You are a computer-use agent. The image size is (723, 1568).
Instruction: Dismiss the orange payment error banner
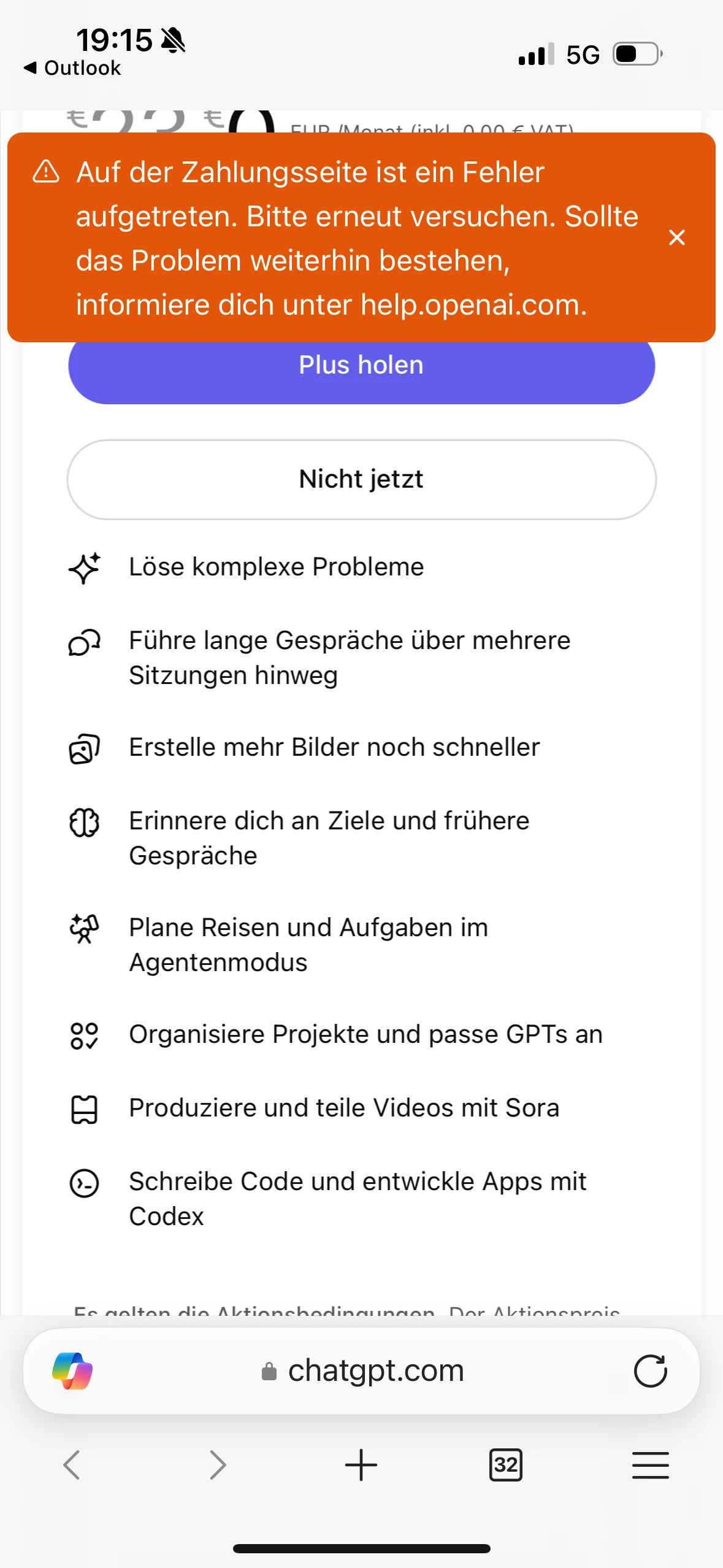pyautogui.click(x=676, y=237)
